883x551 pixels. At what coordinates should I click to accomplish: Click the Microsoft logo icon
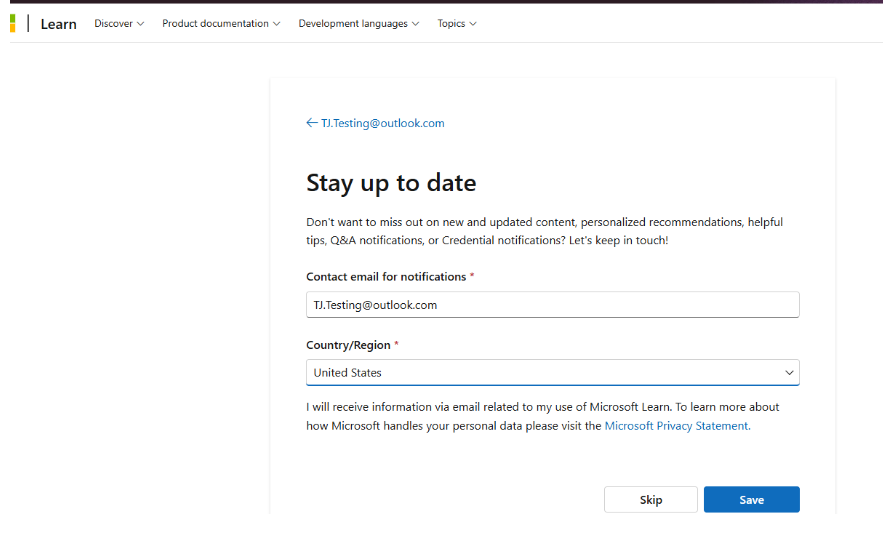(12, 24)
